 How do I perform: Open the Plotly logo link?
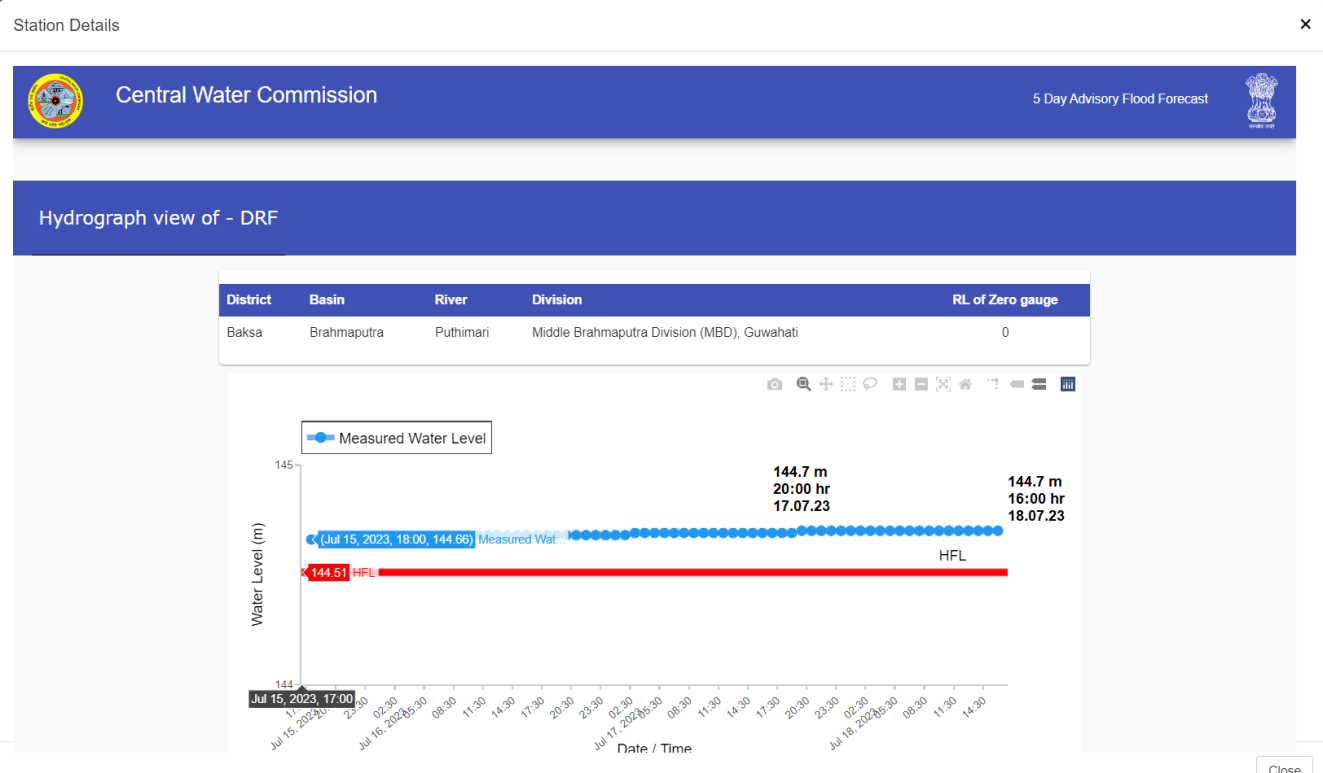pyautogui.click(x=1068, y=384)
